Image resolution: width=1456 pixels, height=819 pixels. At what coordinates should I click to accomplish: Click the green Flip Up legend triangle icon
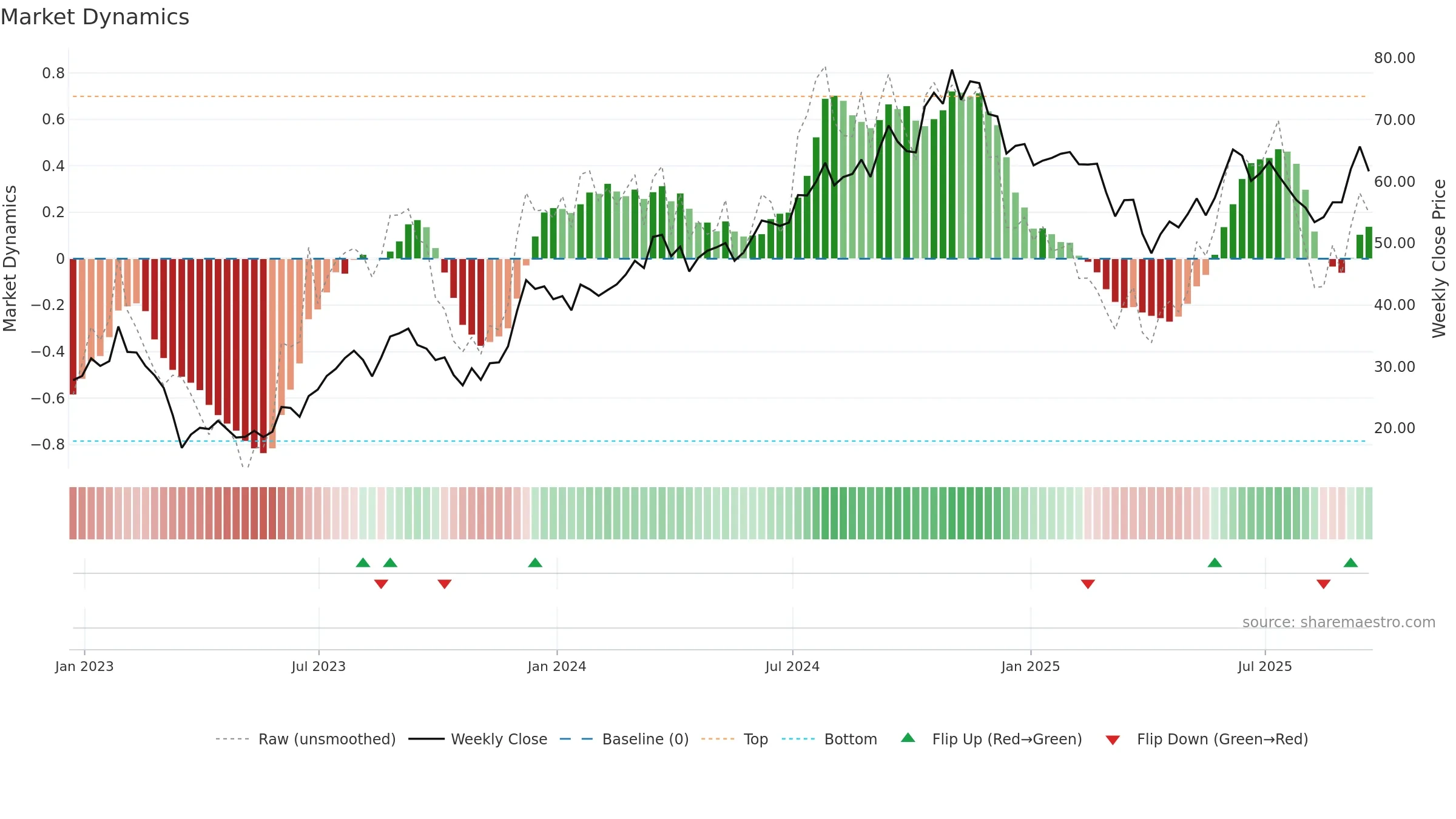(x=908, y=738)
